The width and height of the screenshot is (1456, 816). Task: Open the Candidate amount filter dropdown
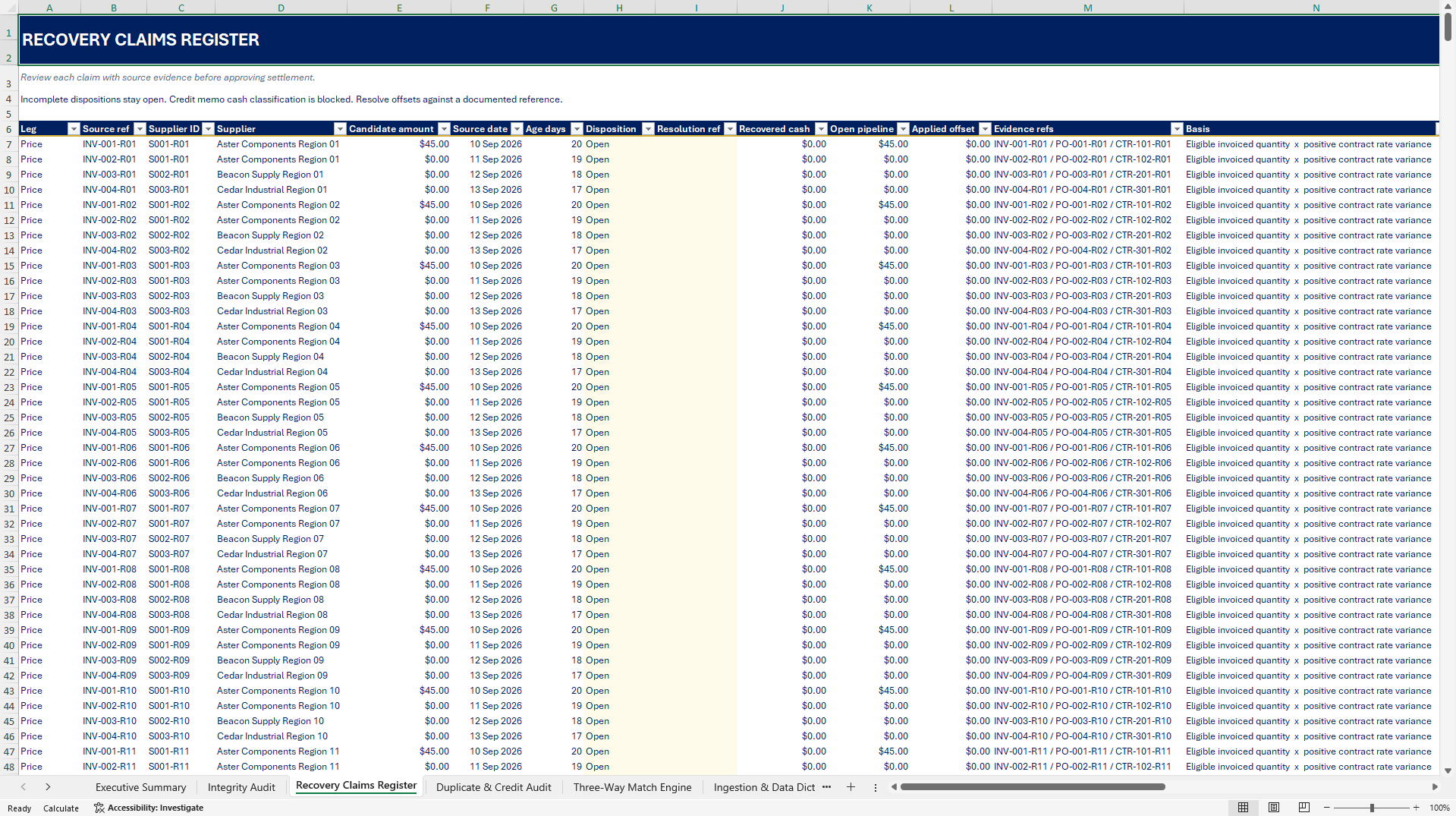click(444, 129)
